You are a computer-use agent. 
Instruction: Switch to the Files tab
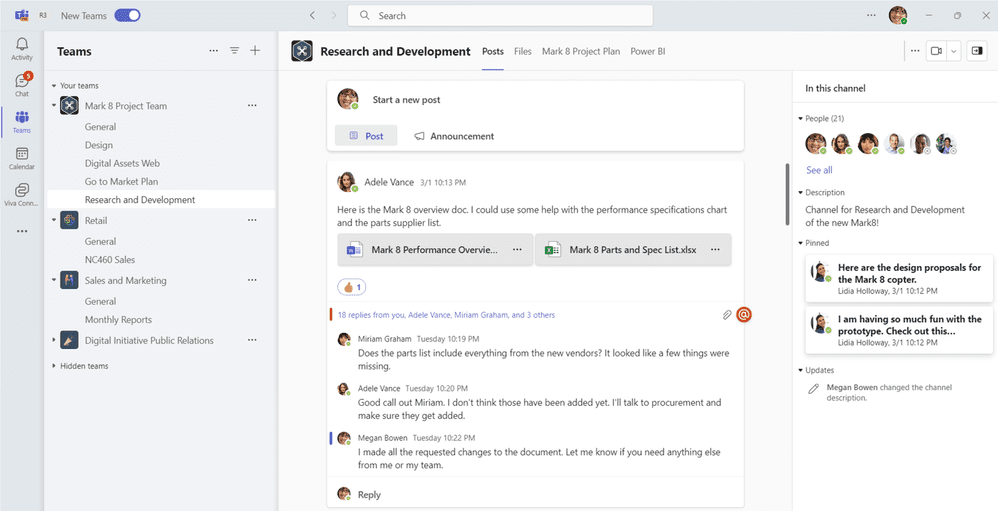tap(523, 52)
